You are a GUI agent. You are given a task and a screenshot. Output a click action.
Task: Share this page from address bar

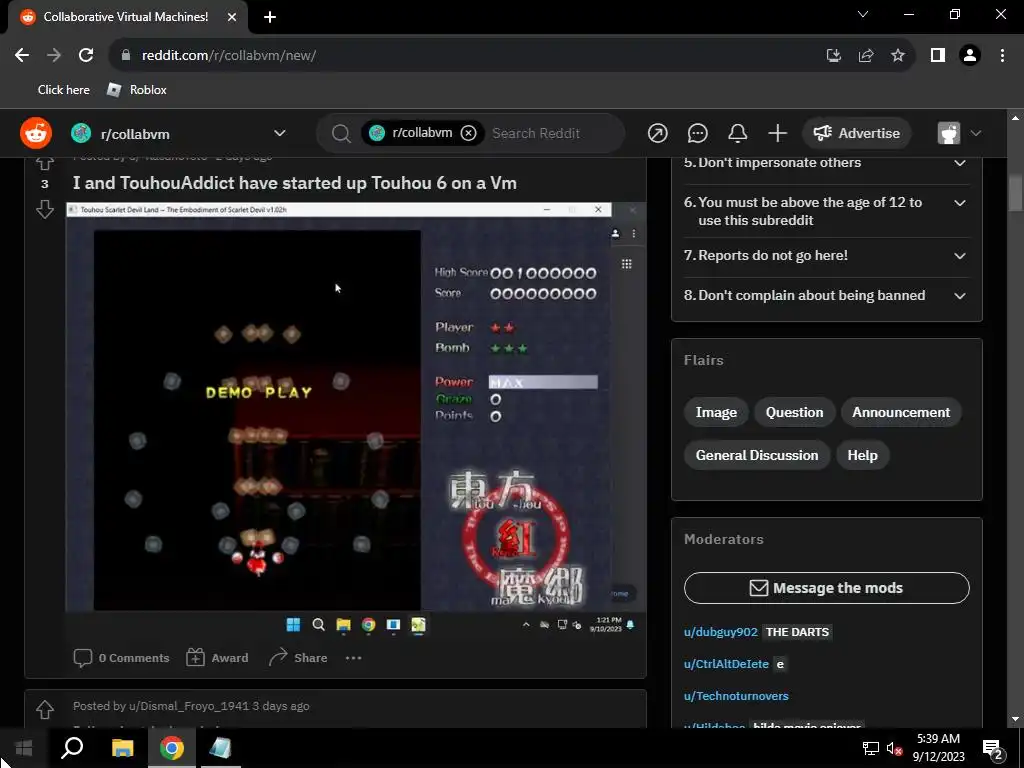coord(866,55)
